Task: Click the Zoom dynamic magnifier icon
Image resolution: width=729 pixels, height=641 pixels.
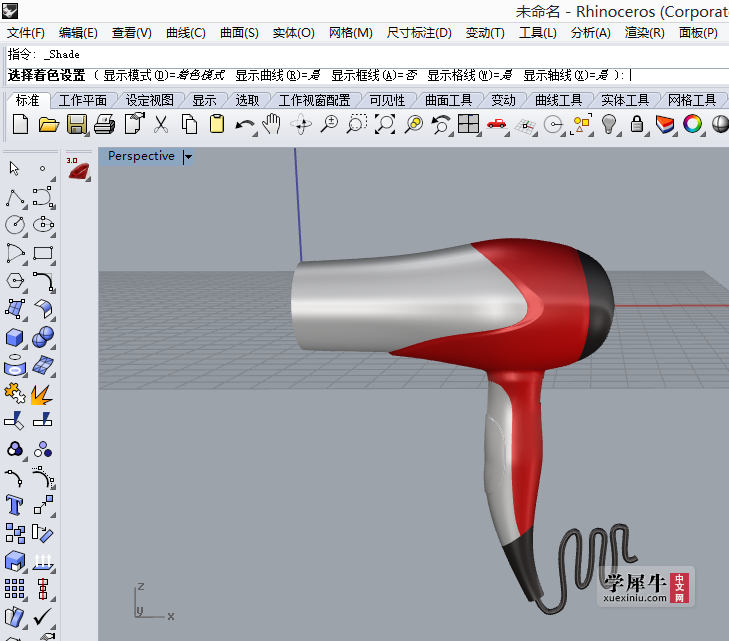Action: pyautogui.click(x=329, y=125)
